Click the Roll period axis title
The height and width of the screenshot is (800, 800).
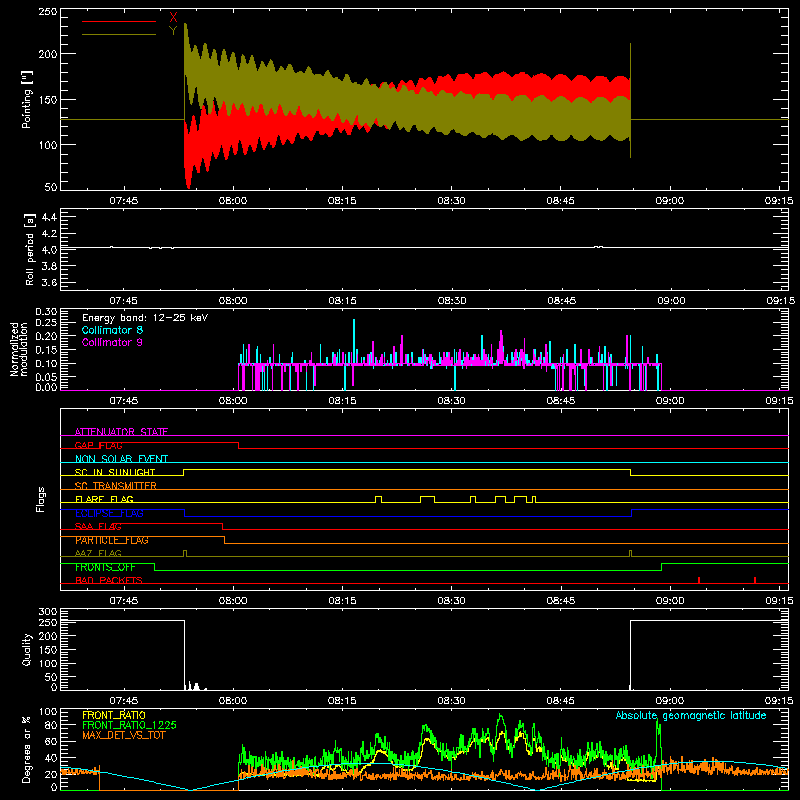[29, 249]
